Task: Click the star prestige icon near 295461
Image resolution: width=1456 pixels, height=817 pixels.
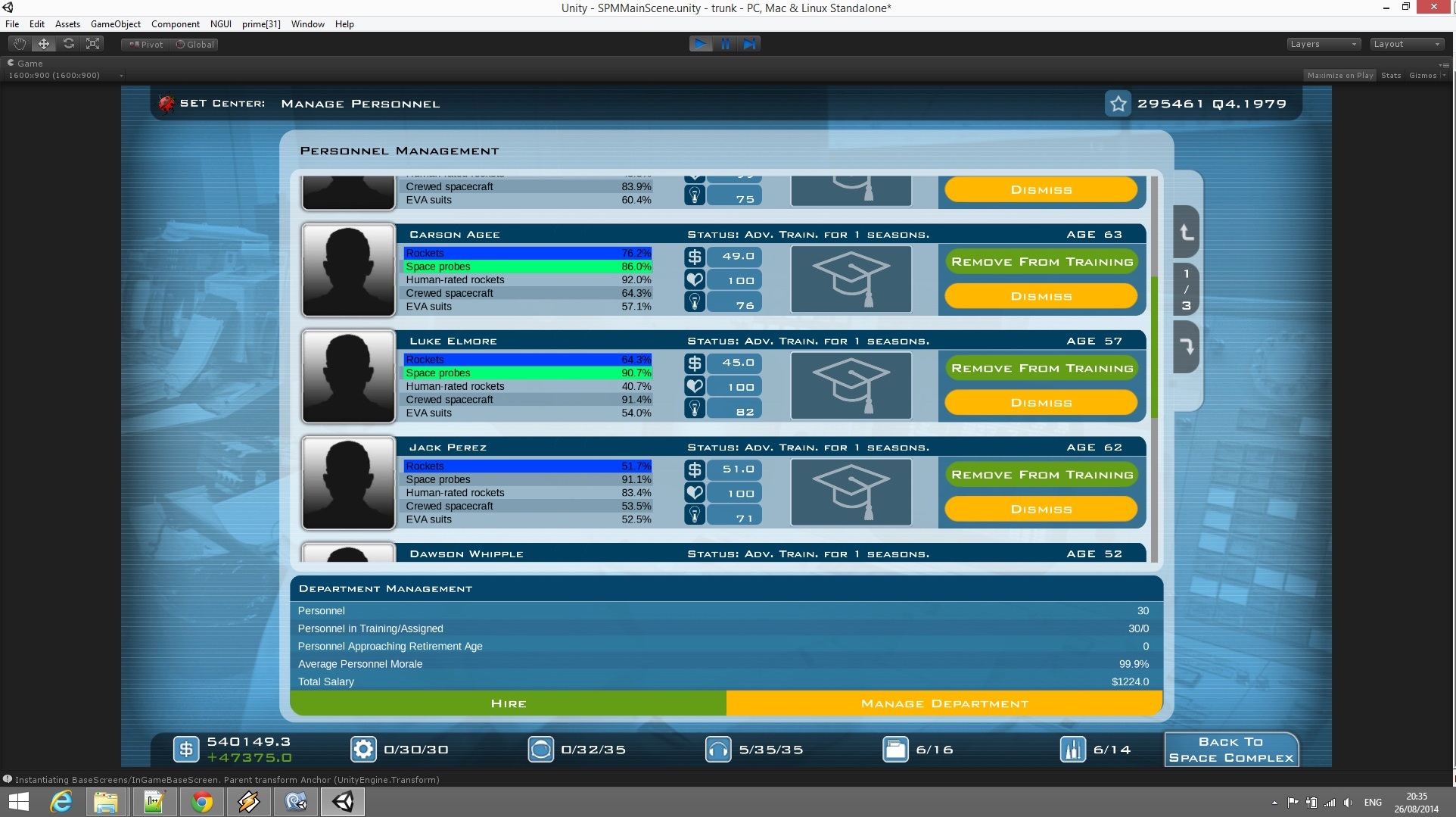Action: tap(1118, 104)
